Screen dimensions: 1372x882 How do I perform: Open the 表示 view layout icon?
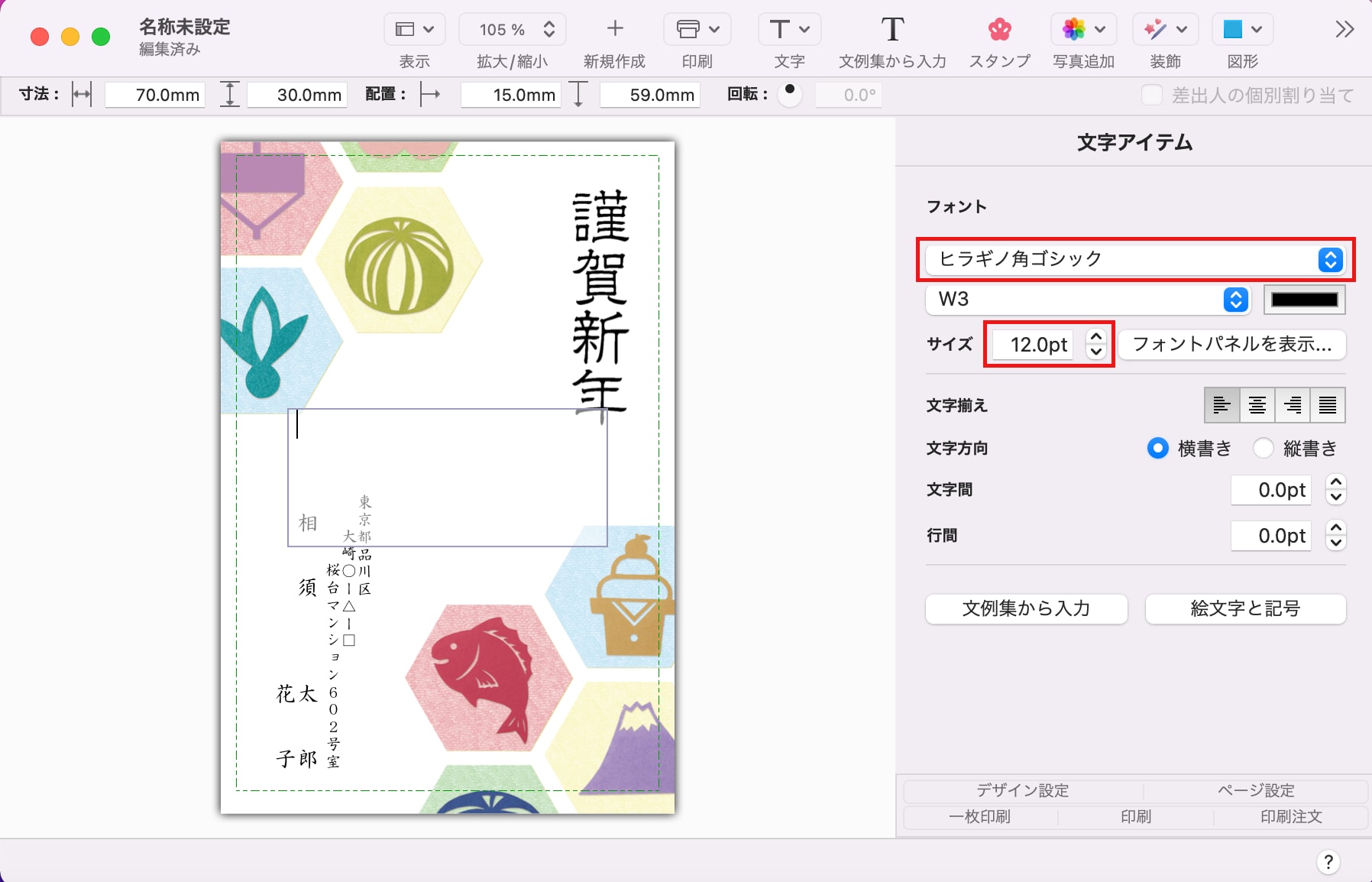[x=405, y=30]
